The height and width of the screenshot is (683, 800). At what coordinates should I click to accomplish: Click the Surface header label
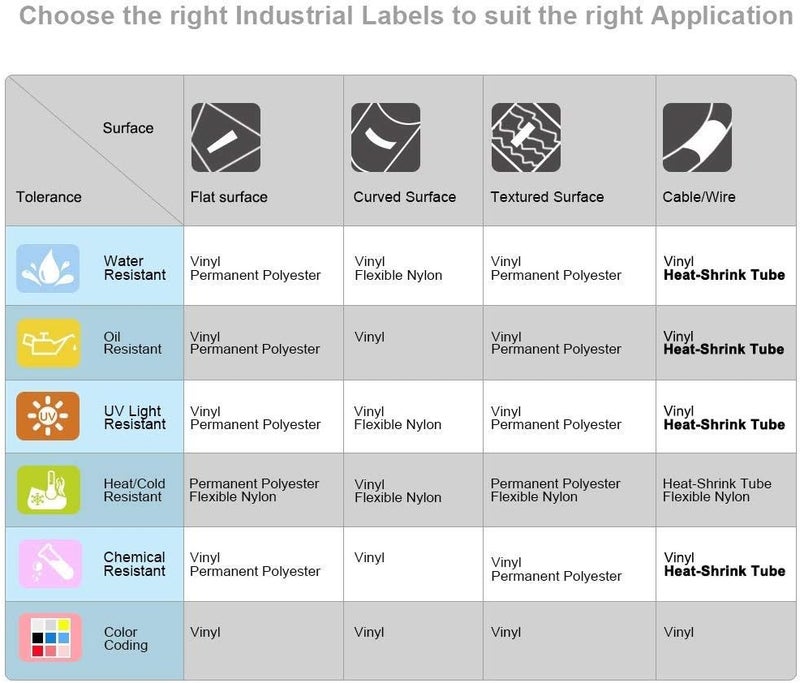[128, 128]
